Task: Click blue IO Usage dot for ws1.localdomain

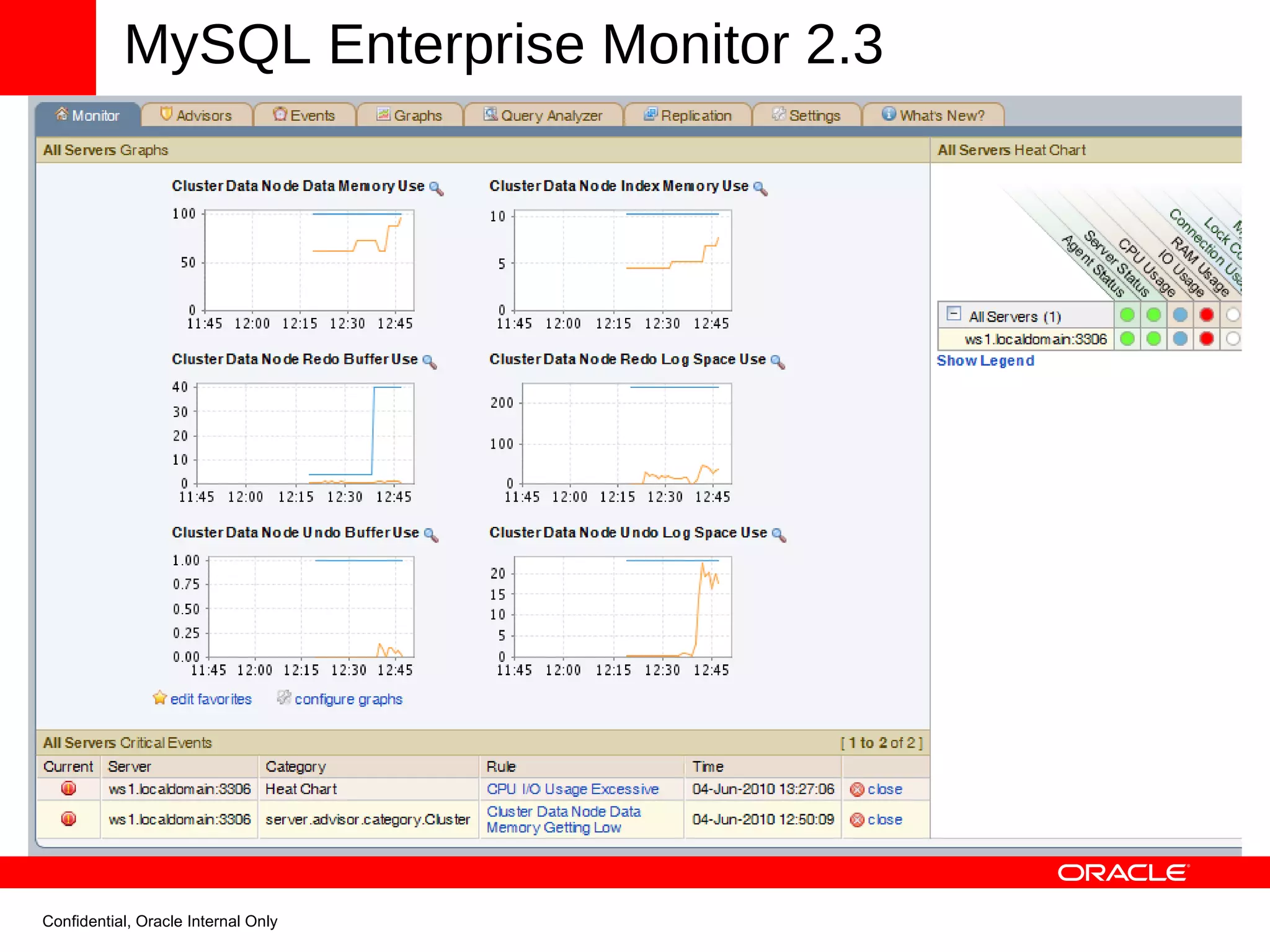Action: click(x=1180, y=338)
